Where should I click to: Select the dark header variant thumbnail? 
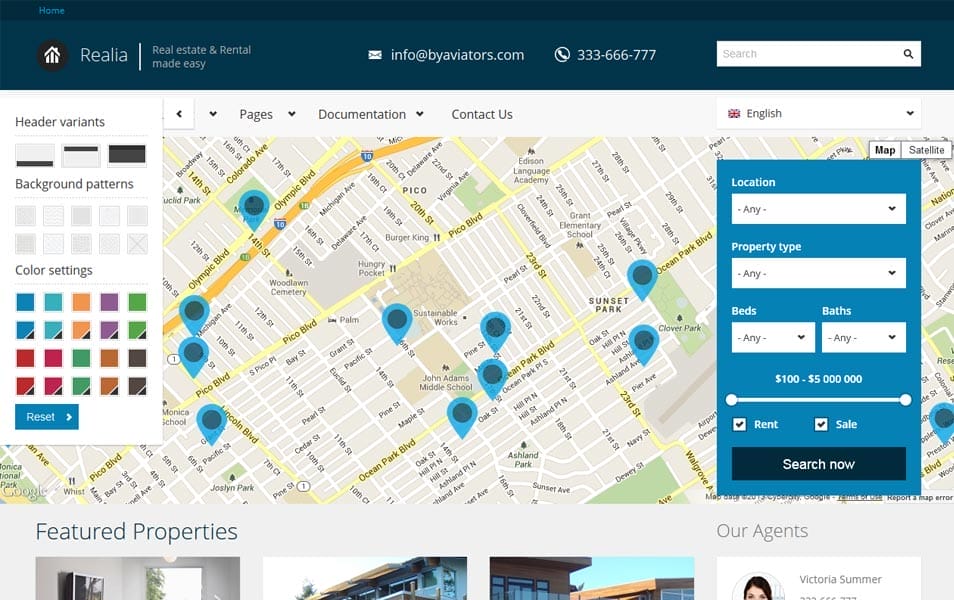click(127, 155)
